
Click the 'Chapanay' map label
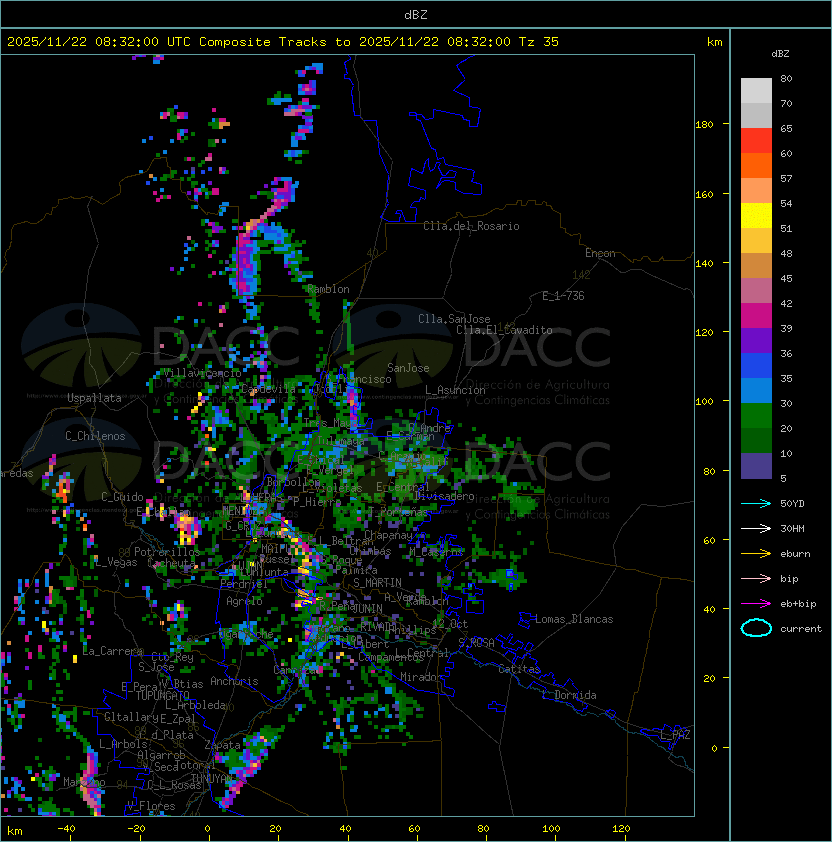coord(388,535)
